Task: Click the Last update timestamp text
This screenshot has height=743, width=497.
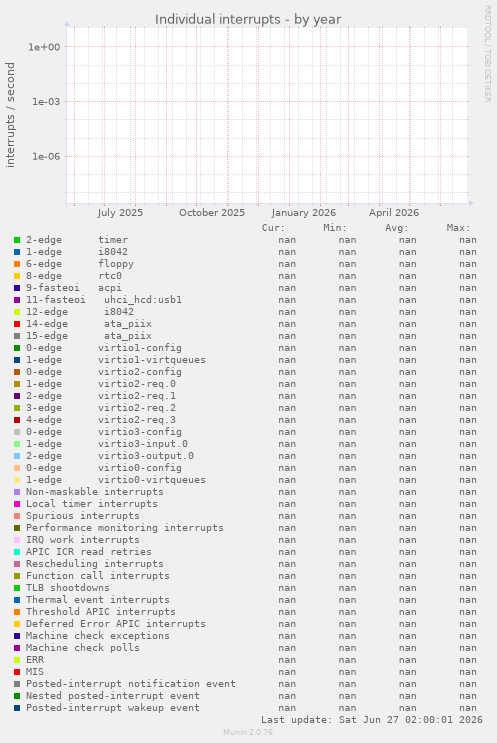Action: click(372, 720)
